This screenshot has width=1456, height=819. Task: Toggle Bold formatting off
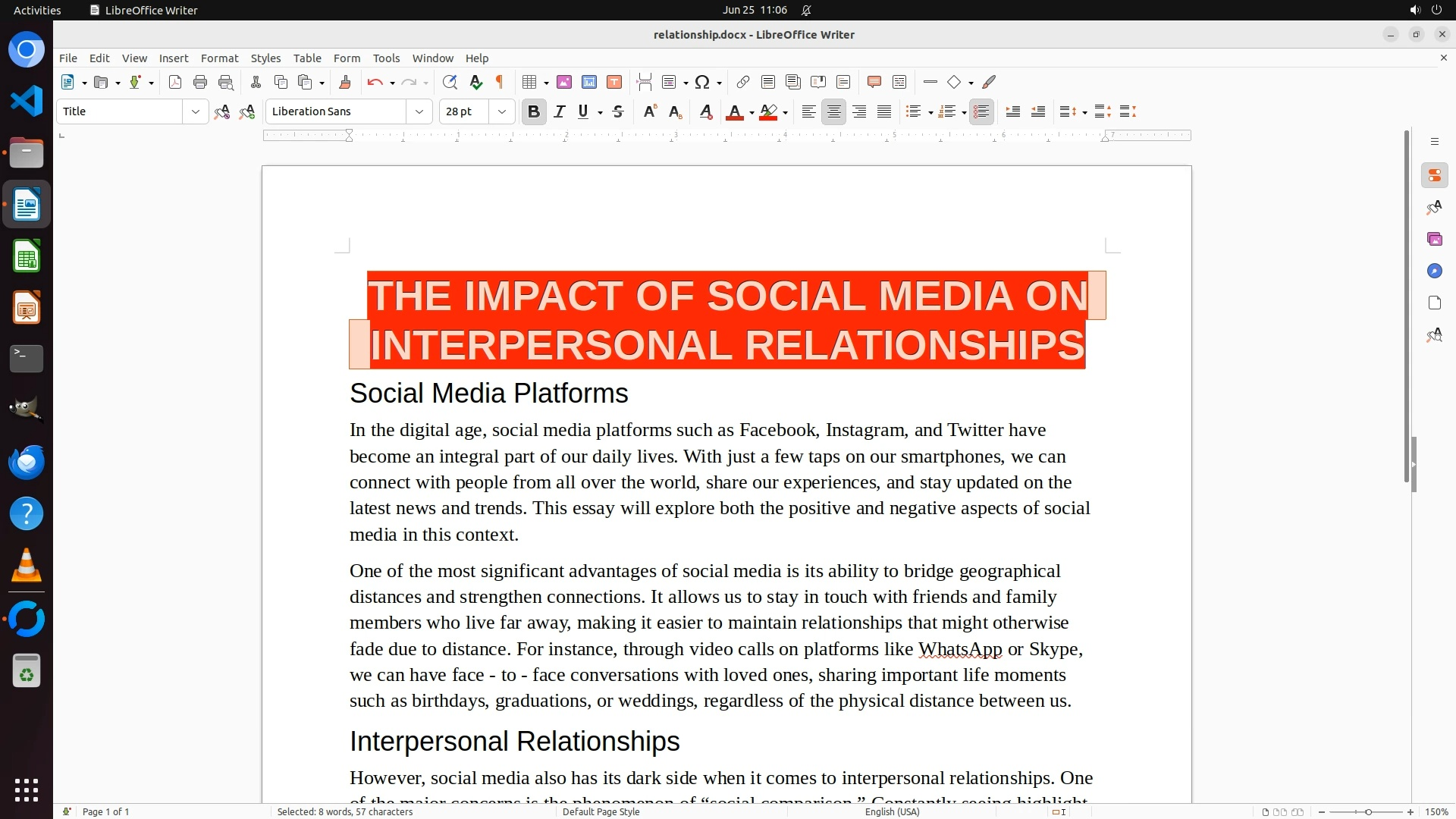click(x=533, y=111)
